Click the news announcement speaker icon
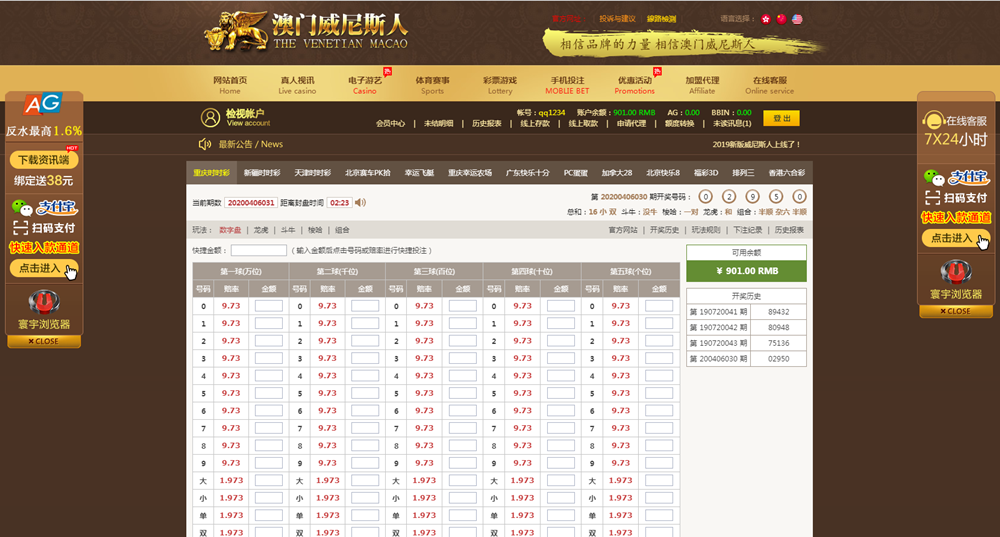The height and width of the screenshot is (537, 1000). (x=204, y=144)
